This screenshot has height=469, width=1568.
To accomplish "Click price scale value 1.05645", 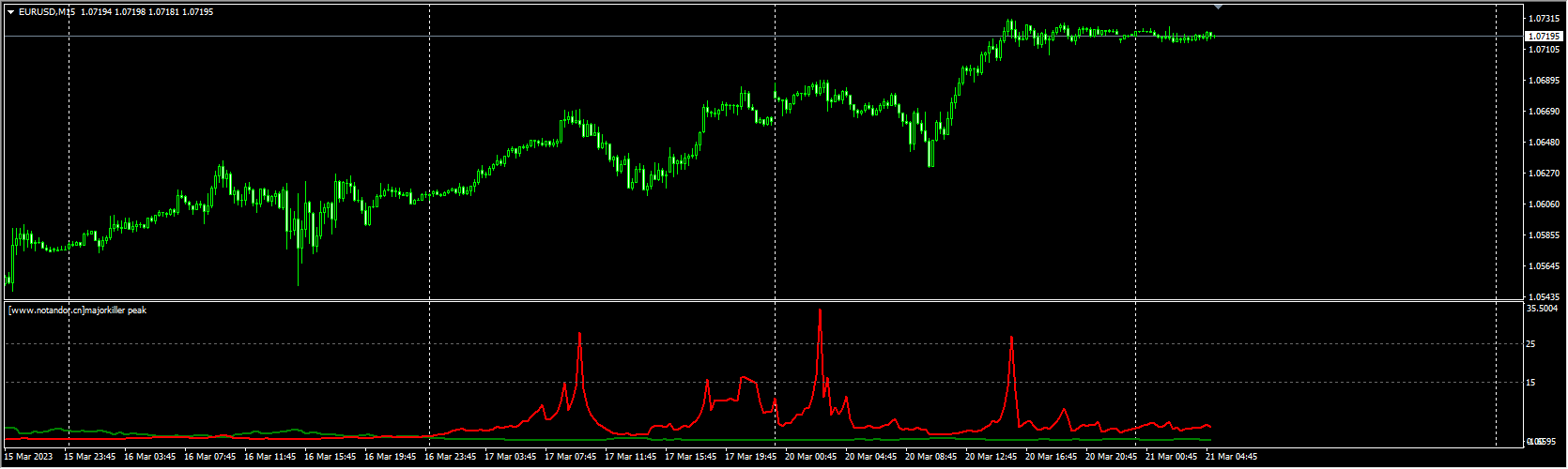I will tap(1544, 266).
